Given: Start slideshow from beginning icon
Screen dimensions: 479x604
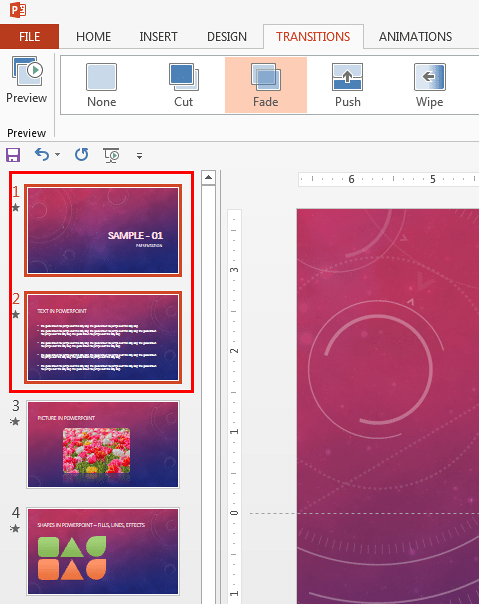Looking at the screenshot, I should pos(111,155).
